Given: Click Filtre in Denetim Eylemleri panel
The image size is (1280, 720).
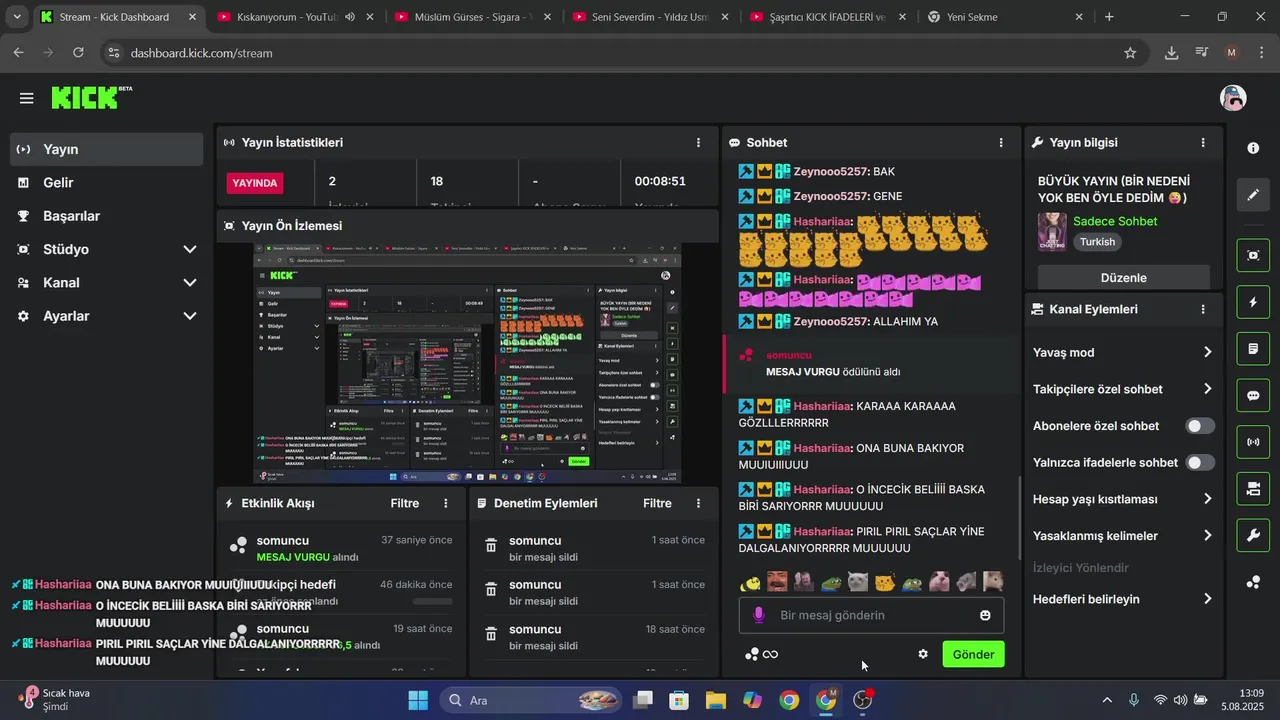Looking at the screenshot, I should [657, 503].
